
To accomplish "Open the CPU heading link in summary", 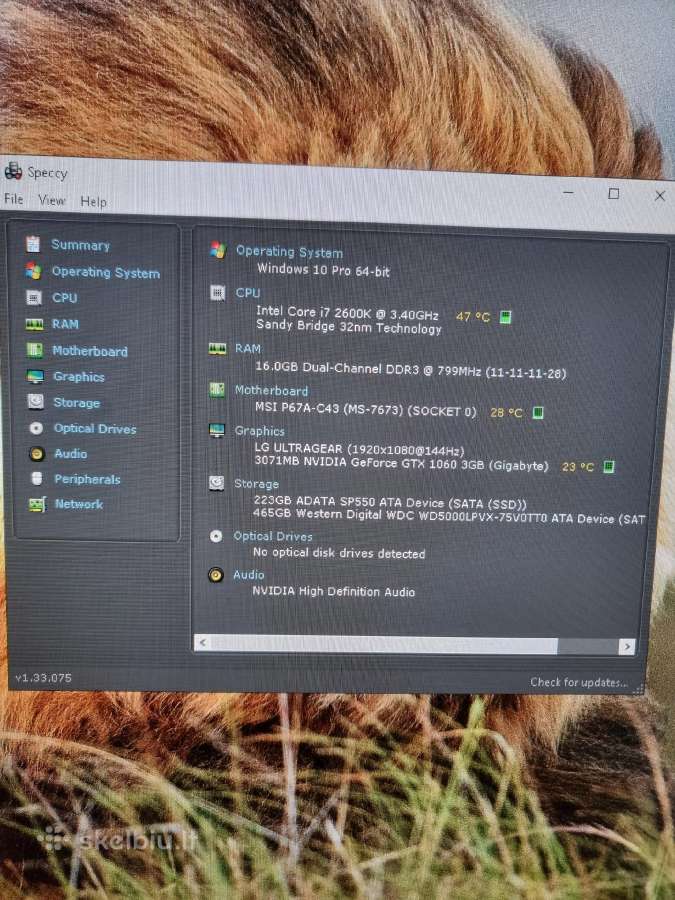I will [247, 293].
